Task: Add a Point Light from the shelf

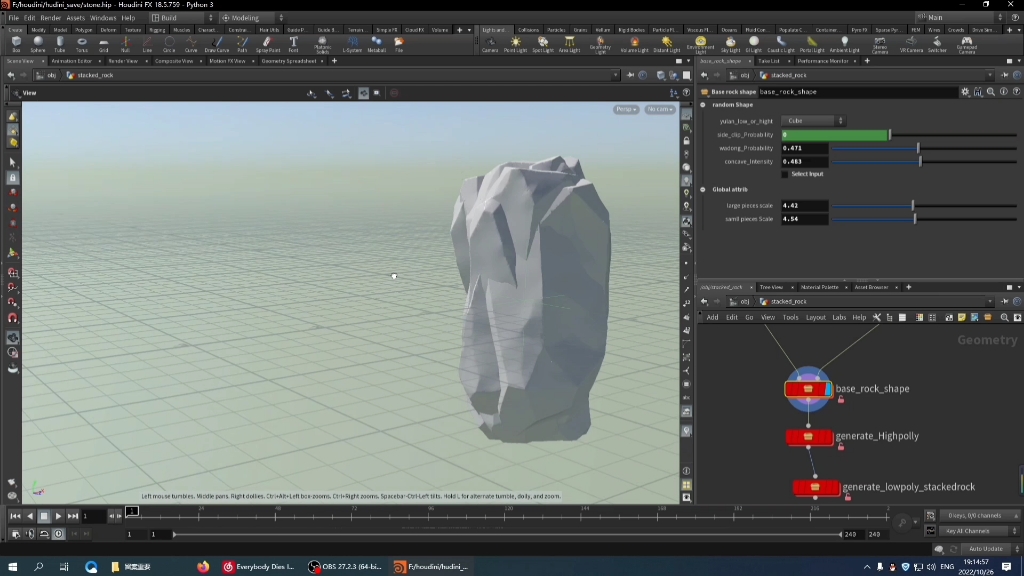Action: tap(515, 44)
